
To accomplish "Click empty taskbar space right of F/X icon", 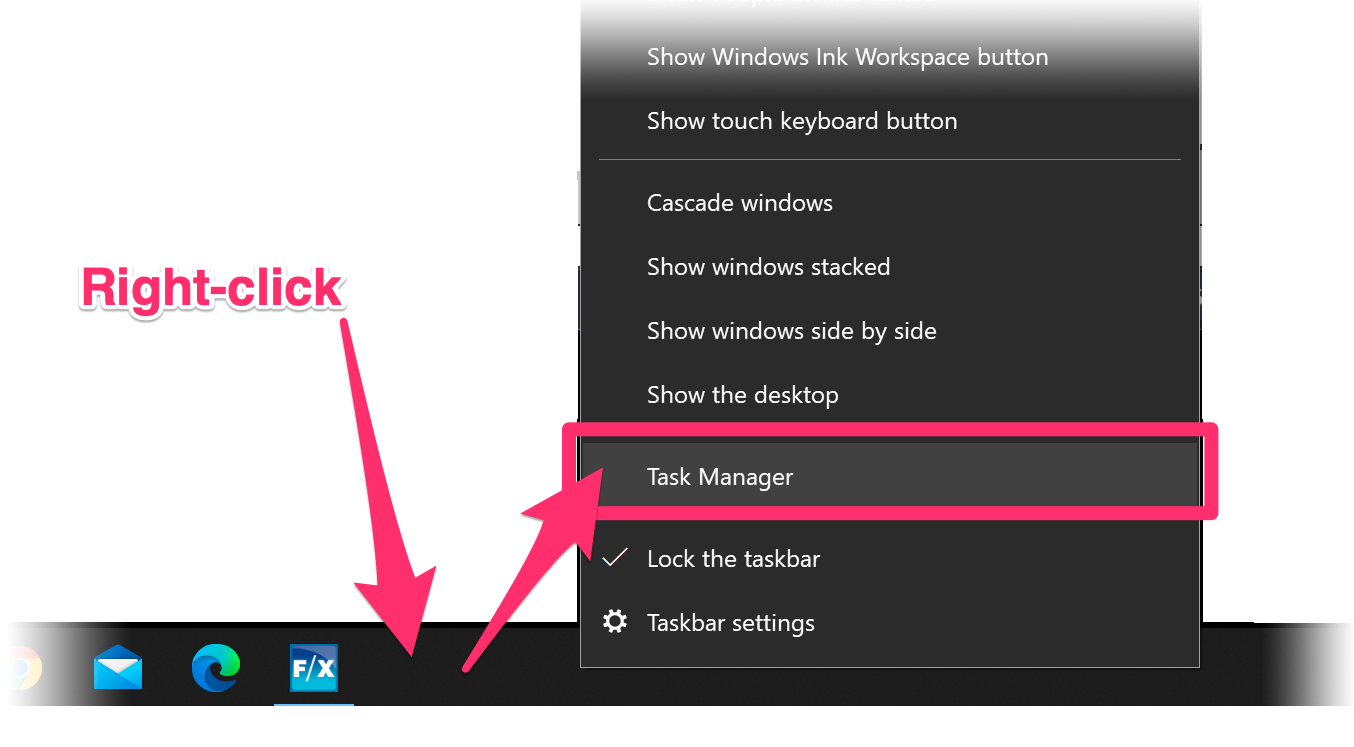I will (460, 668).
